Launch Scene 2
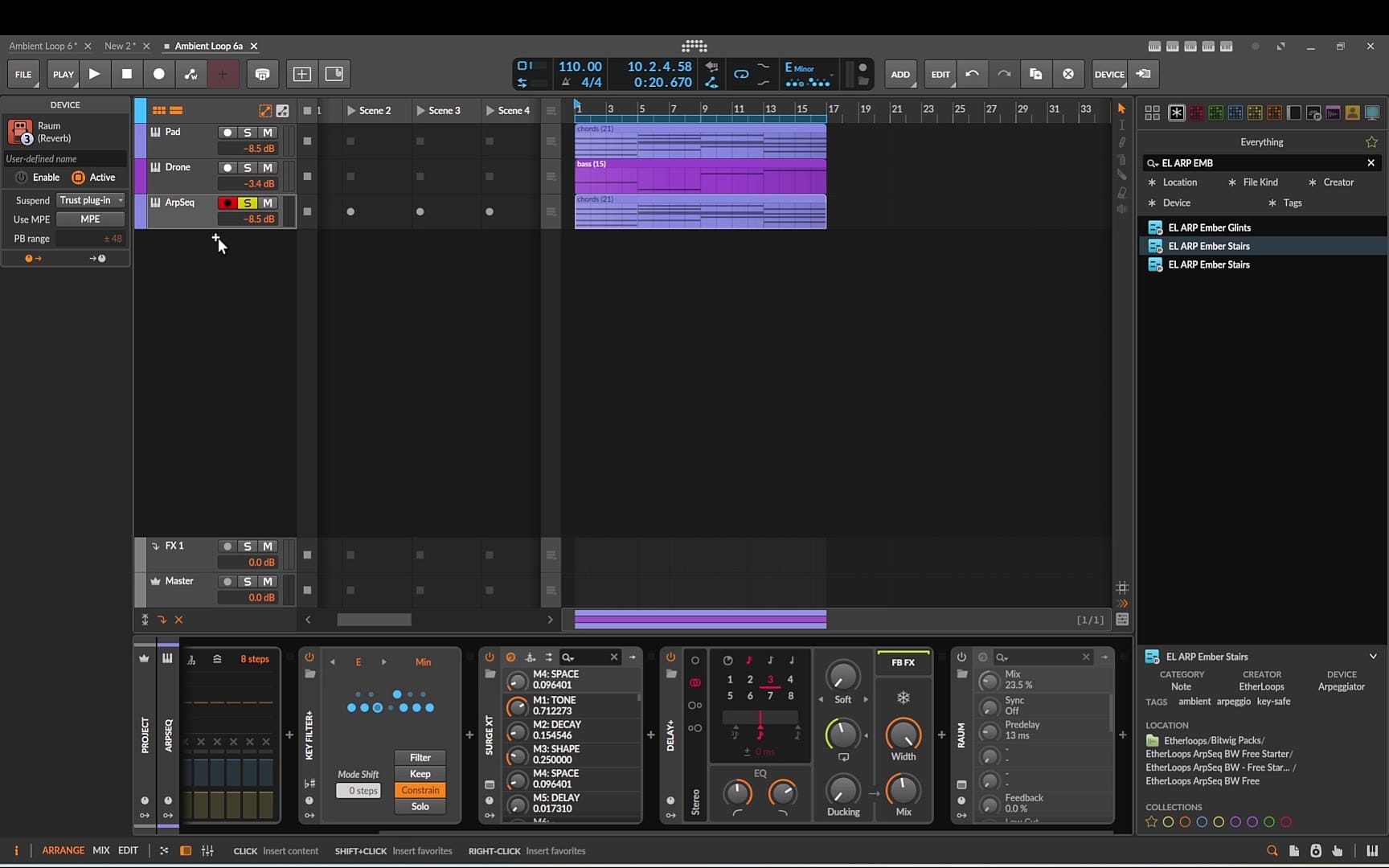Screen dimensions: 1389x868 [351, 111]
